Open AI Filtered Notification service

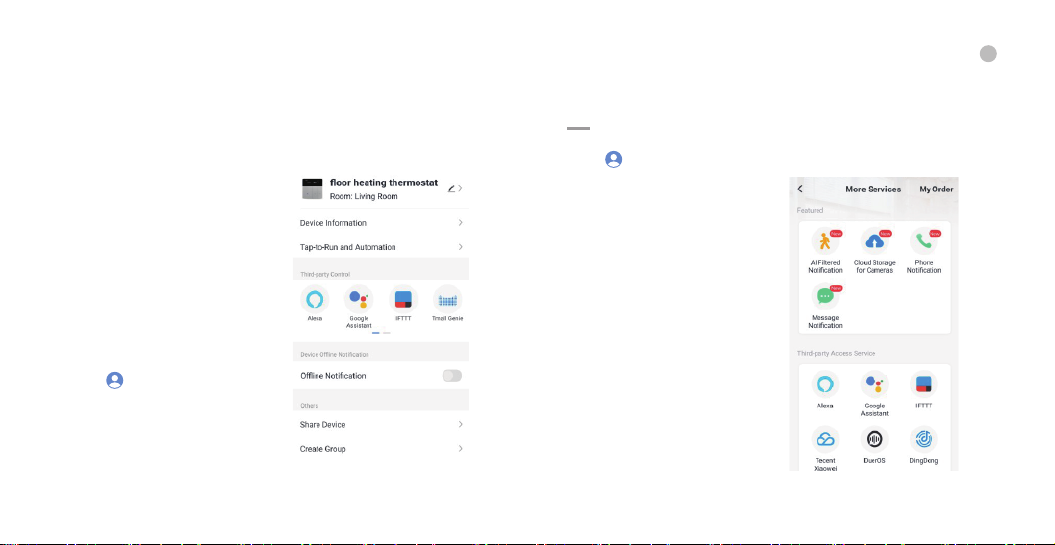point(825,242)
